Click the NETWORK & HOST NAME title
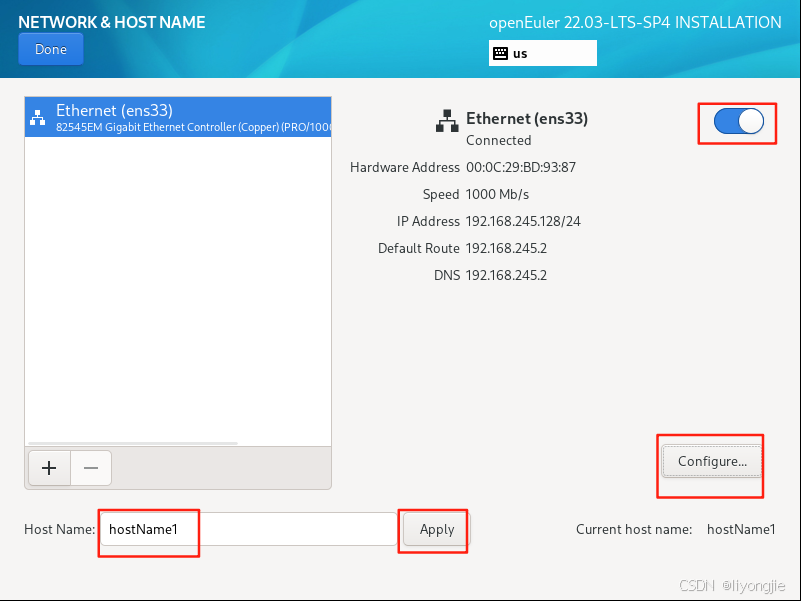 tap(112, 22)
